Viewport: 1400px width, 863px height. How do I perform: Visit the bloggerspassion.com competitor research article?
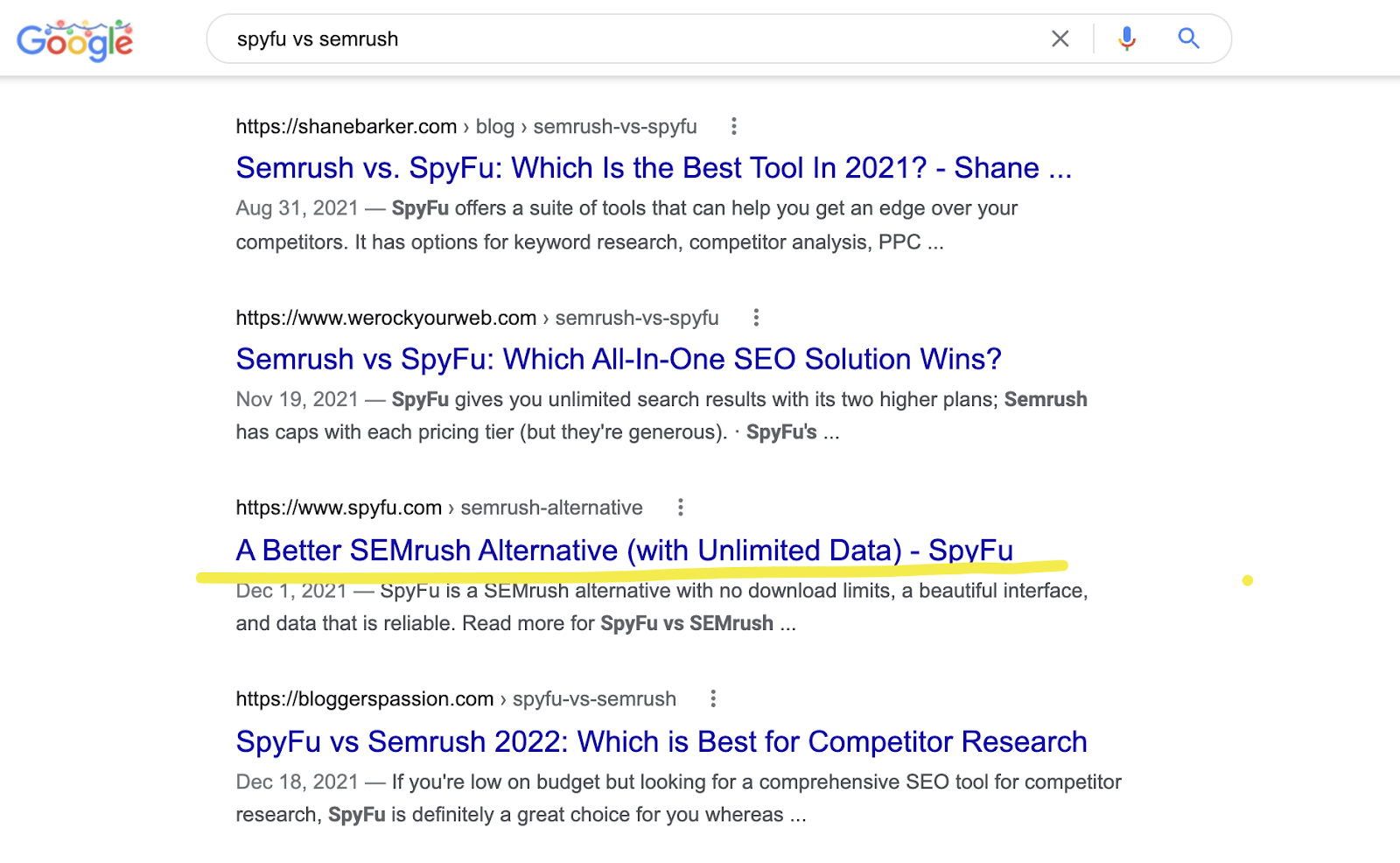661,741
